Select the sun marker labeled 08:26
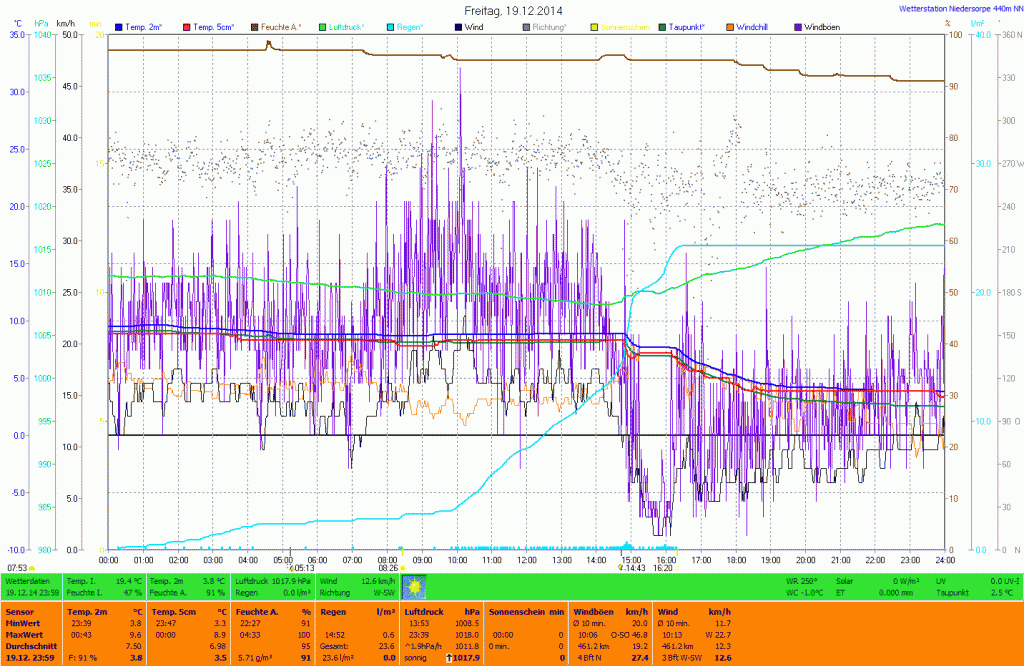Viewport: 1024px width, 666px height. [401, 567]
